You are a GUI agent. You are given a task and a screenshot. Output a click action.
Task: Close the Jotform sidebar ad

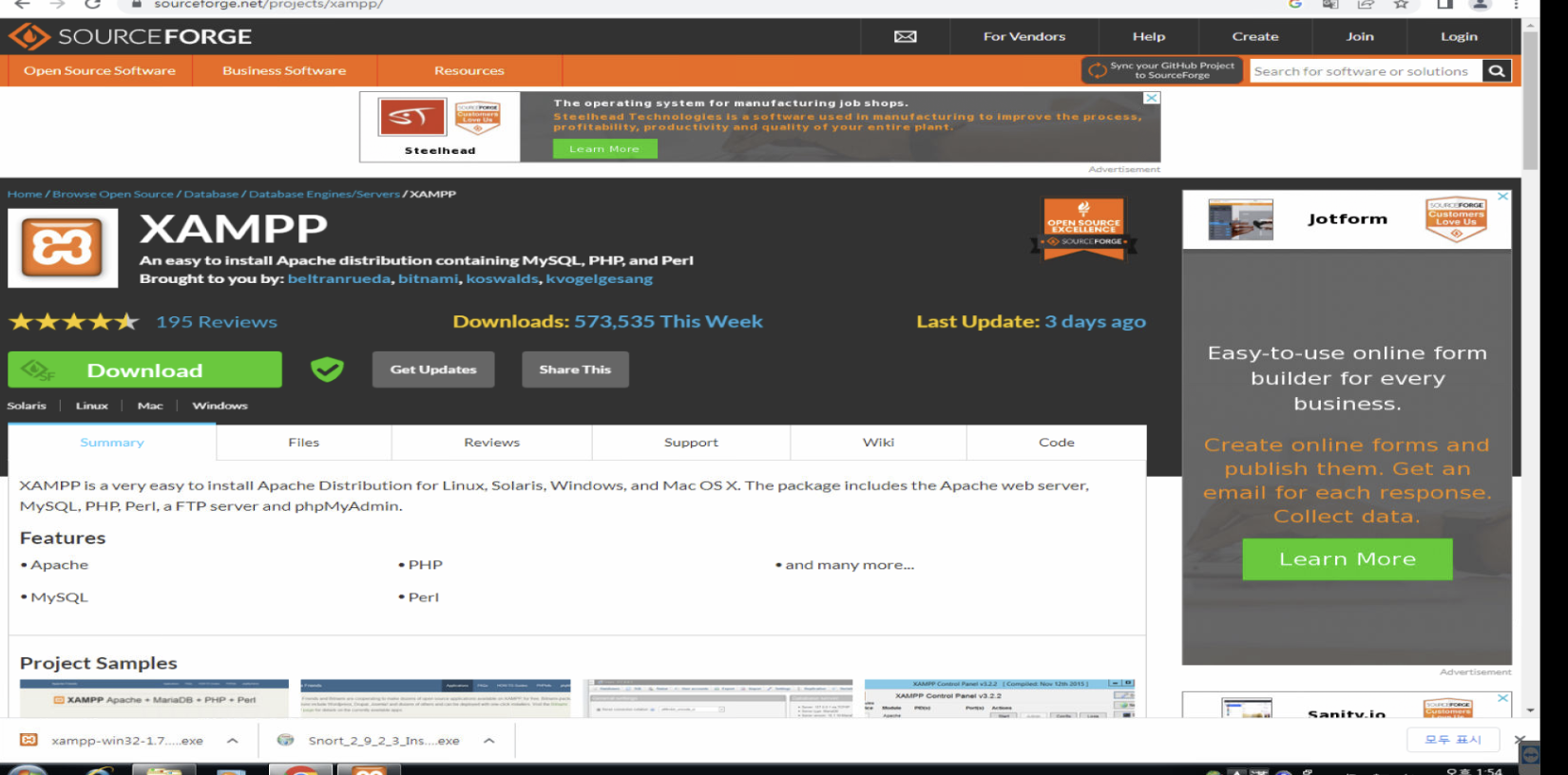(1502, 197)
